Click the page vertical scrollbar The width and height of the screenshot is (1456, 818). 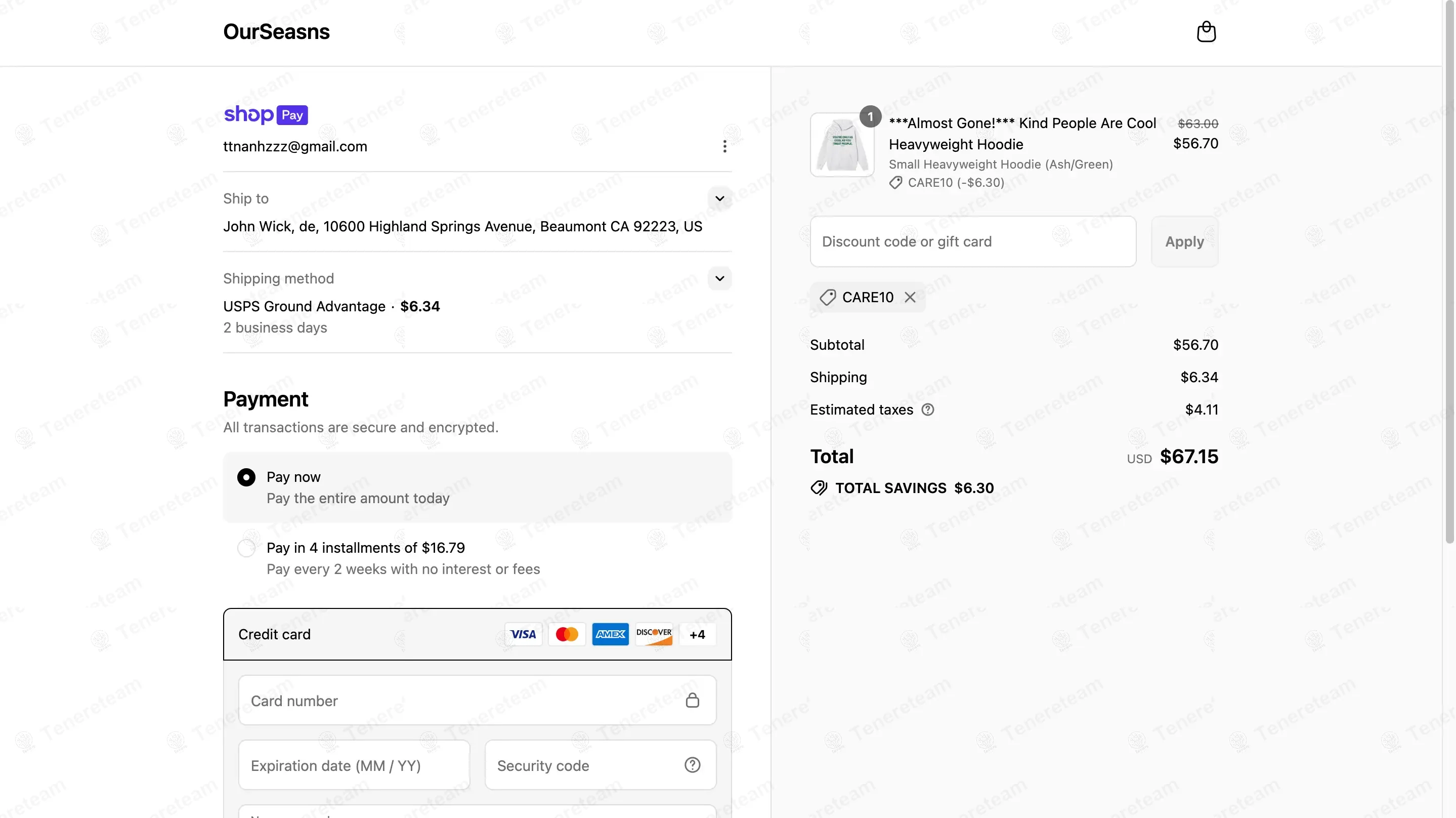pyautogui.click(x=1449, y=271)
